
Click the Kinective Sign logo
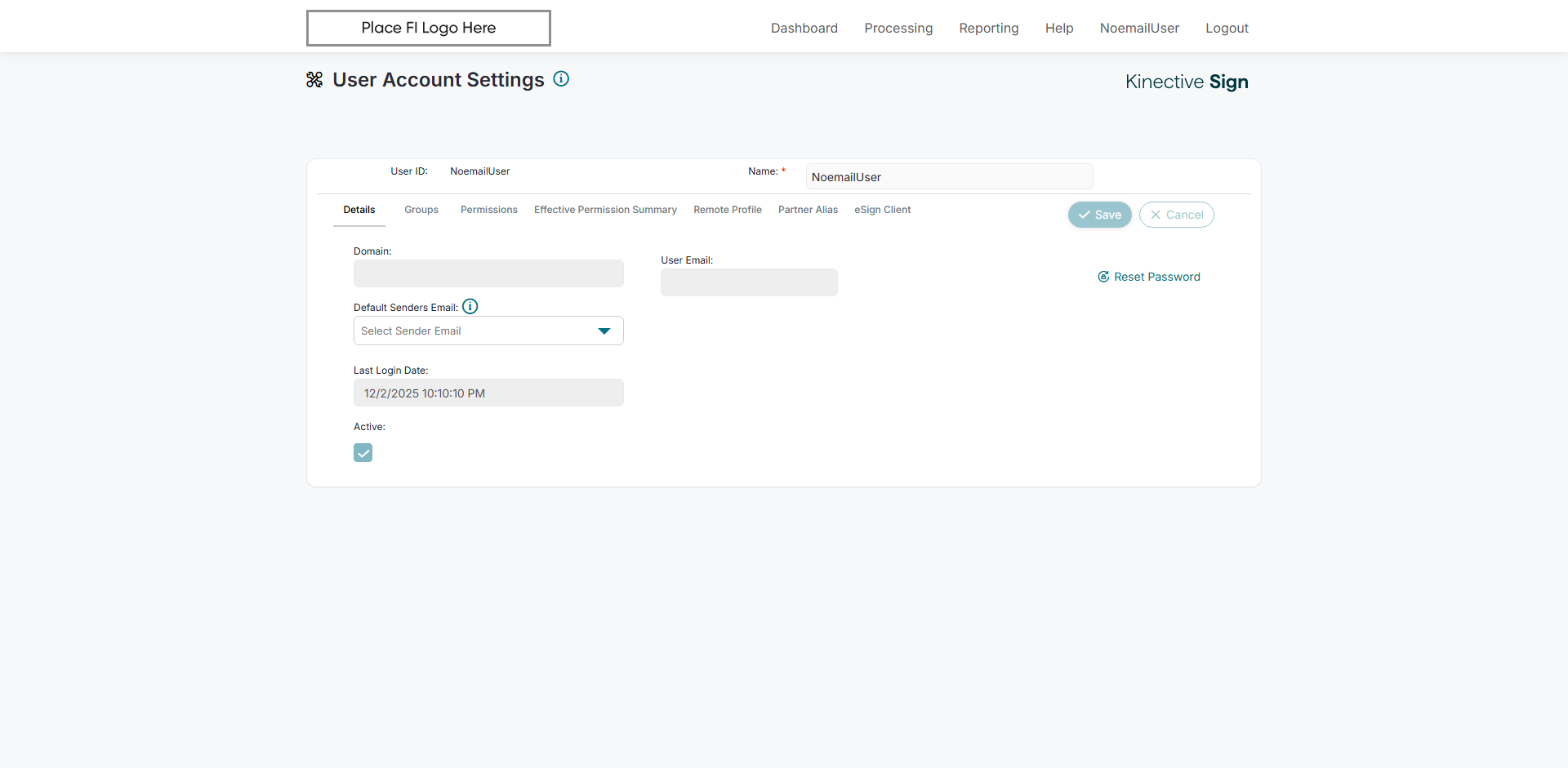pyautogui.click(x=1187, y=82)
